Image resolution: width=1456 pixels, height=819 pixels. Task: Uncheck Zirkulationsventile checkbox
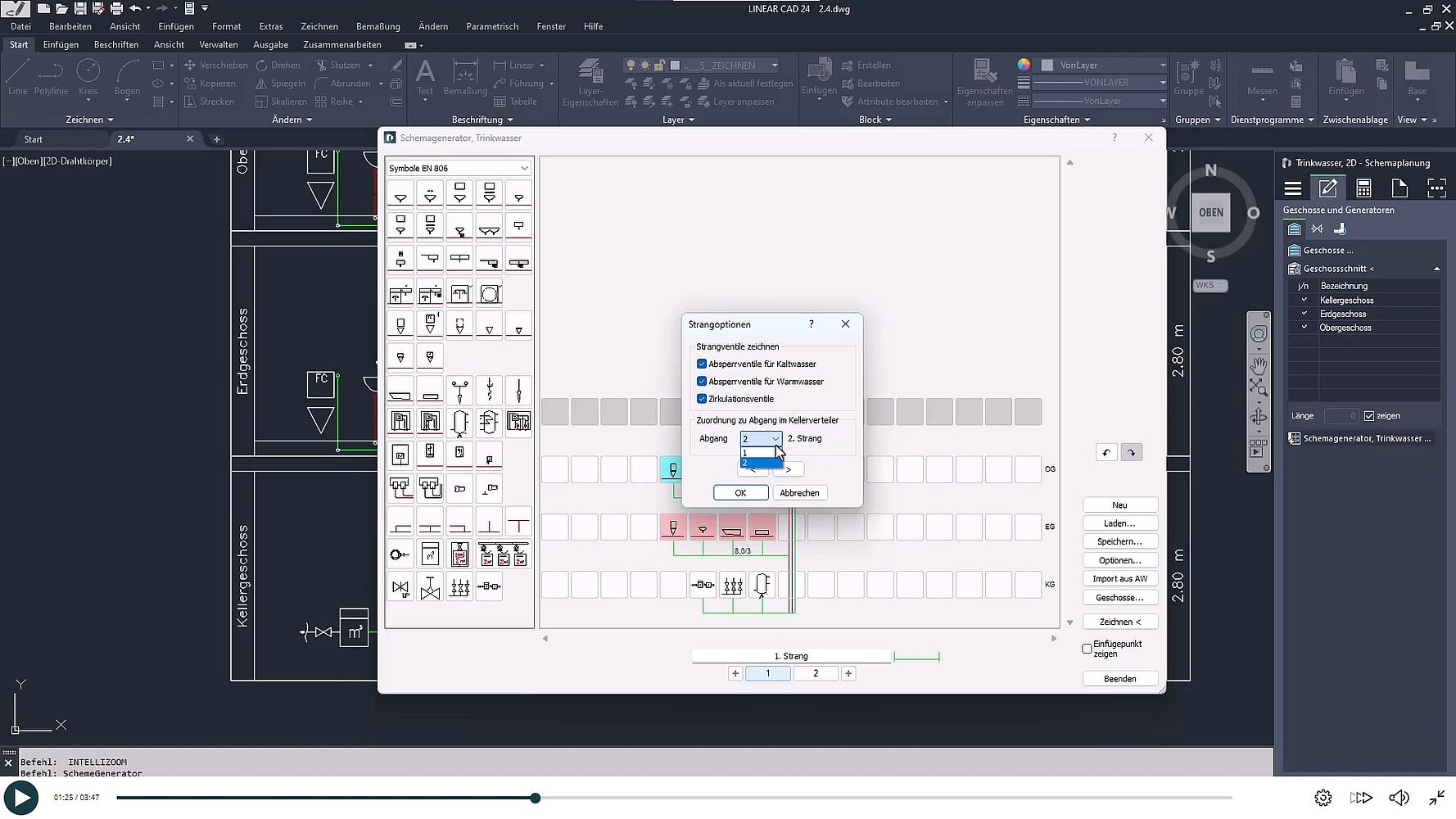[702, 399]
